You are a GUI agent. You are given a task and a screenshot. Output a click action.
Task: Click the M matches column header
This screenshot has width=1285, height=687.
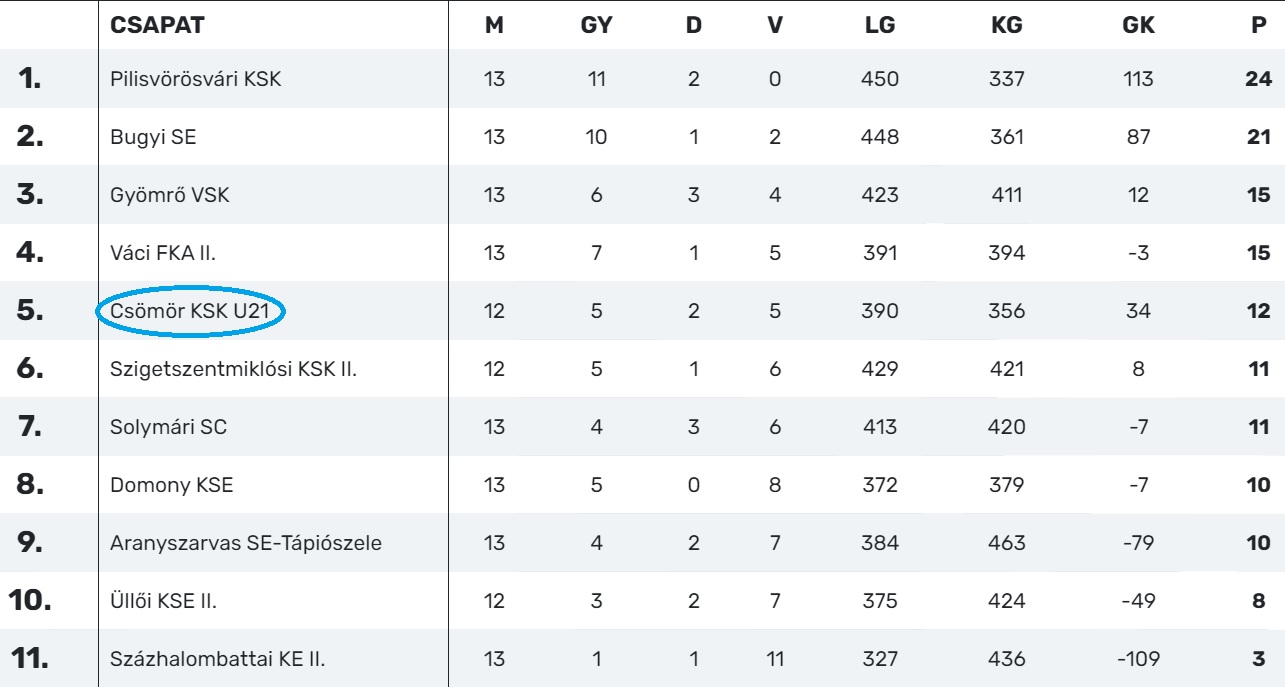tap(494, 26)
